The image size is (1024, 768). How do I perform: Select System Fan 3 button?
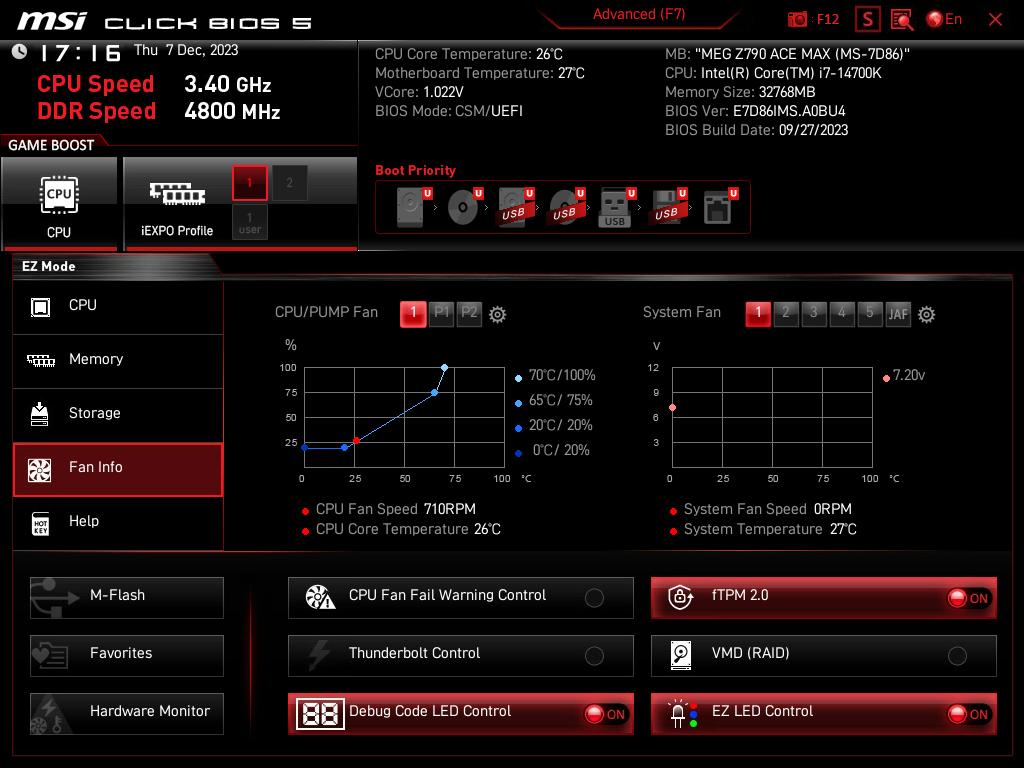coord(814,313)
